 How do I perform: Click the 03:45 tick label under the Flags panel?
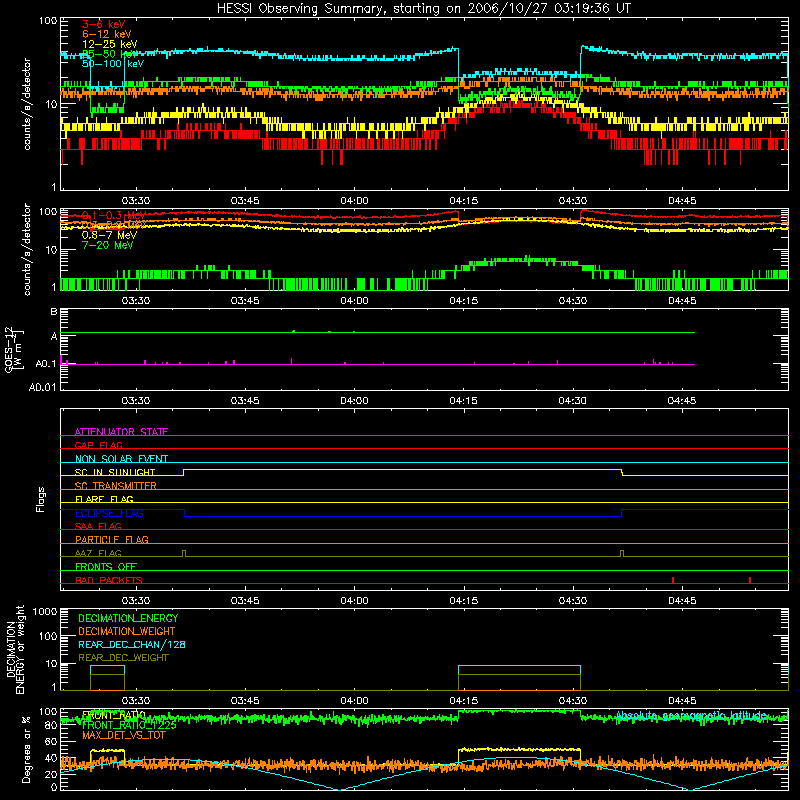coord(245,601)
